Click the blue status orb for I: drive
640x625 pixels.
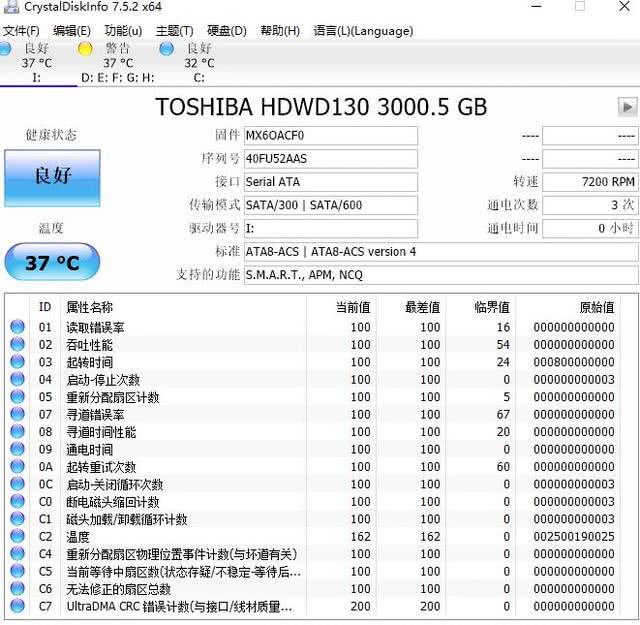pos(5,49)
